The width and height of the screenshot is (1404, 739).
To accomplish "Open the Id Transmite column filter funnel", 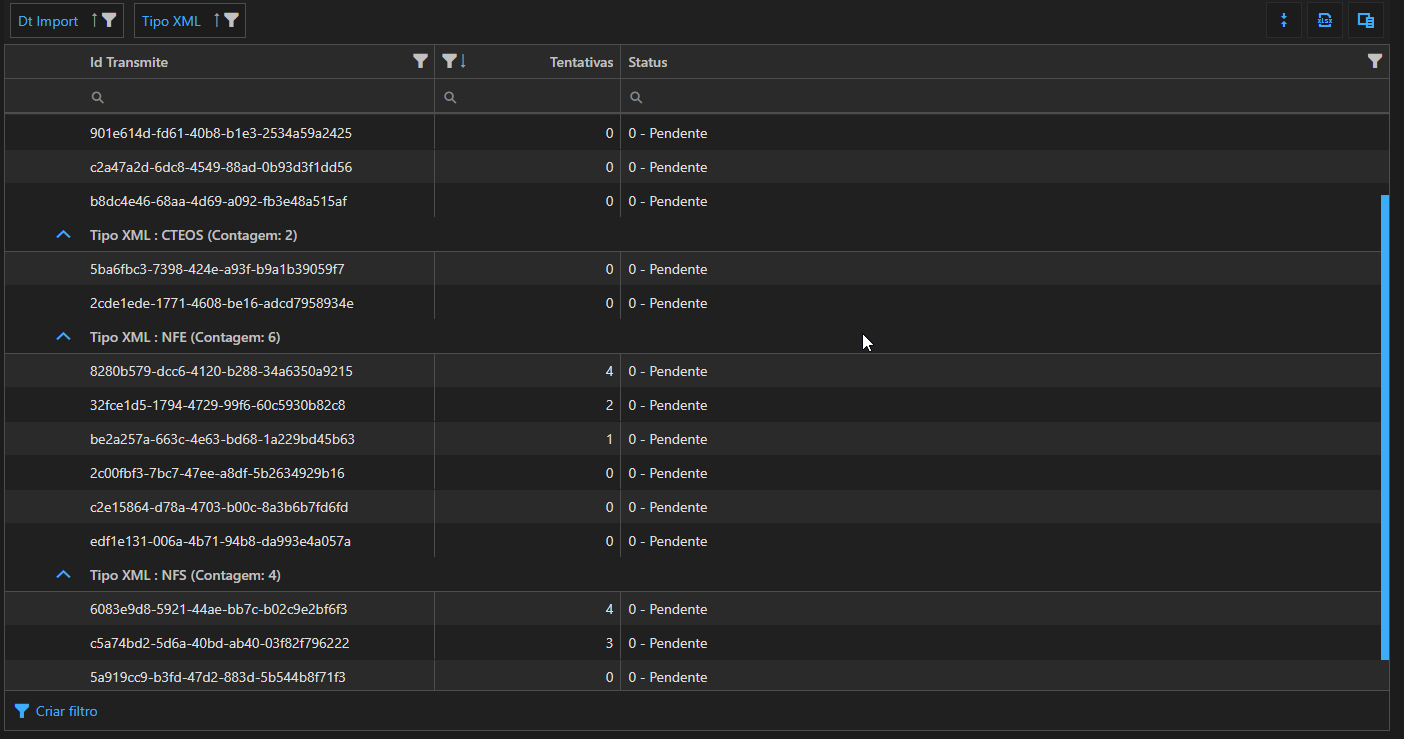I will (421, 62).
